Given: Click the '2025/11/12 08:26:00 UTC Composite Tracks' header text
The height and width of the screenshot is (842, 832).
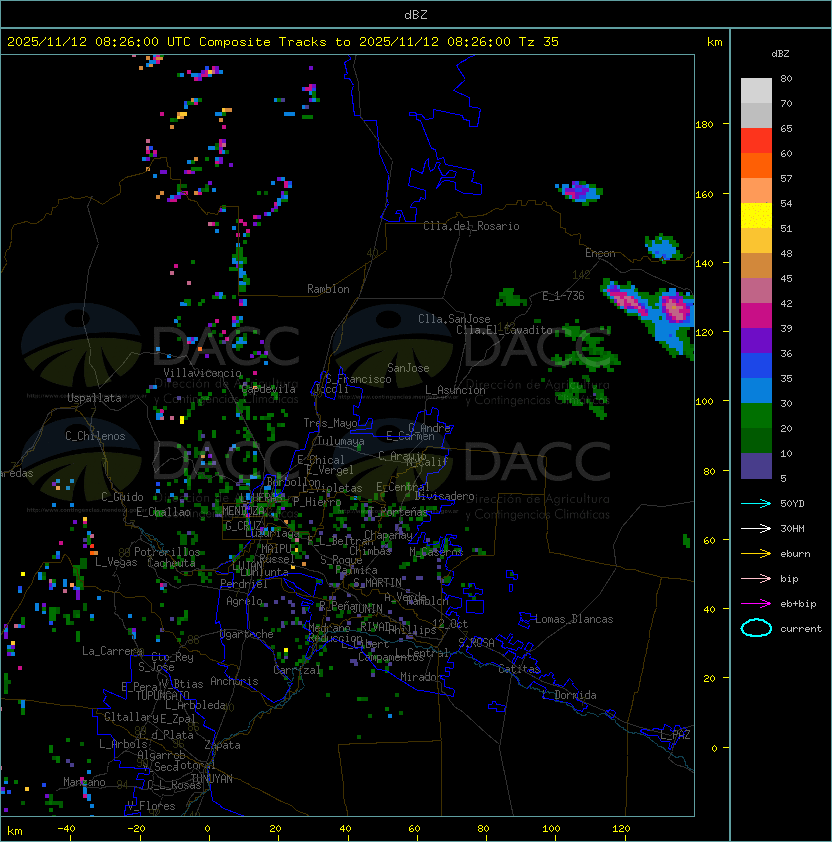Looking at the screenshot, I should point(167,42).
